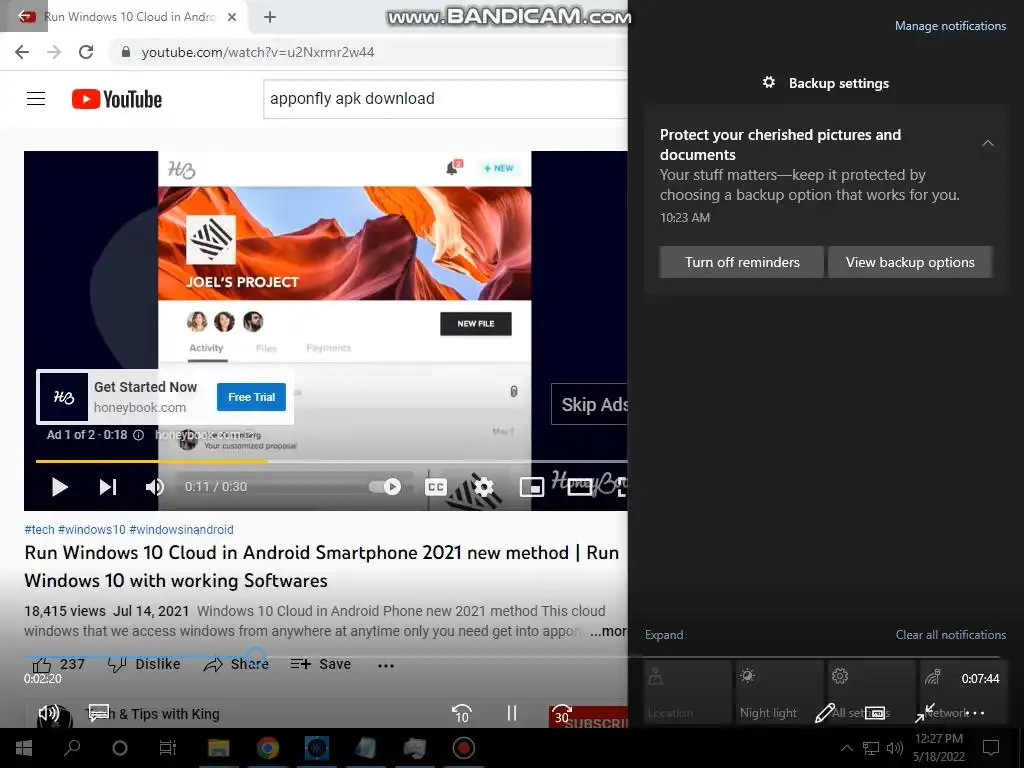Screen dimensions: 1024x768
Task: Expand the video description with ...more
Action: [608, 632]
